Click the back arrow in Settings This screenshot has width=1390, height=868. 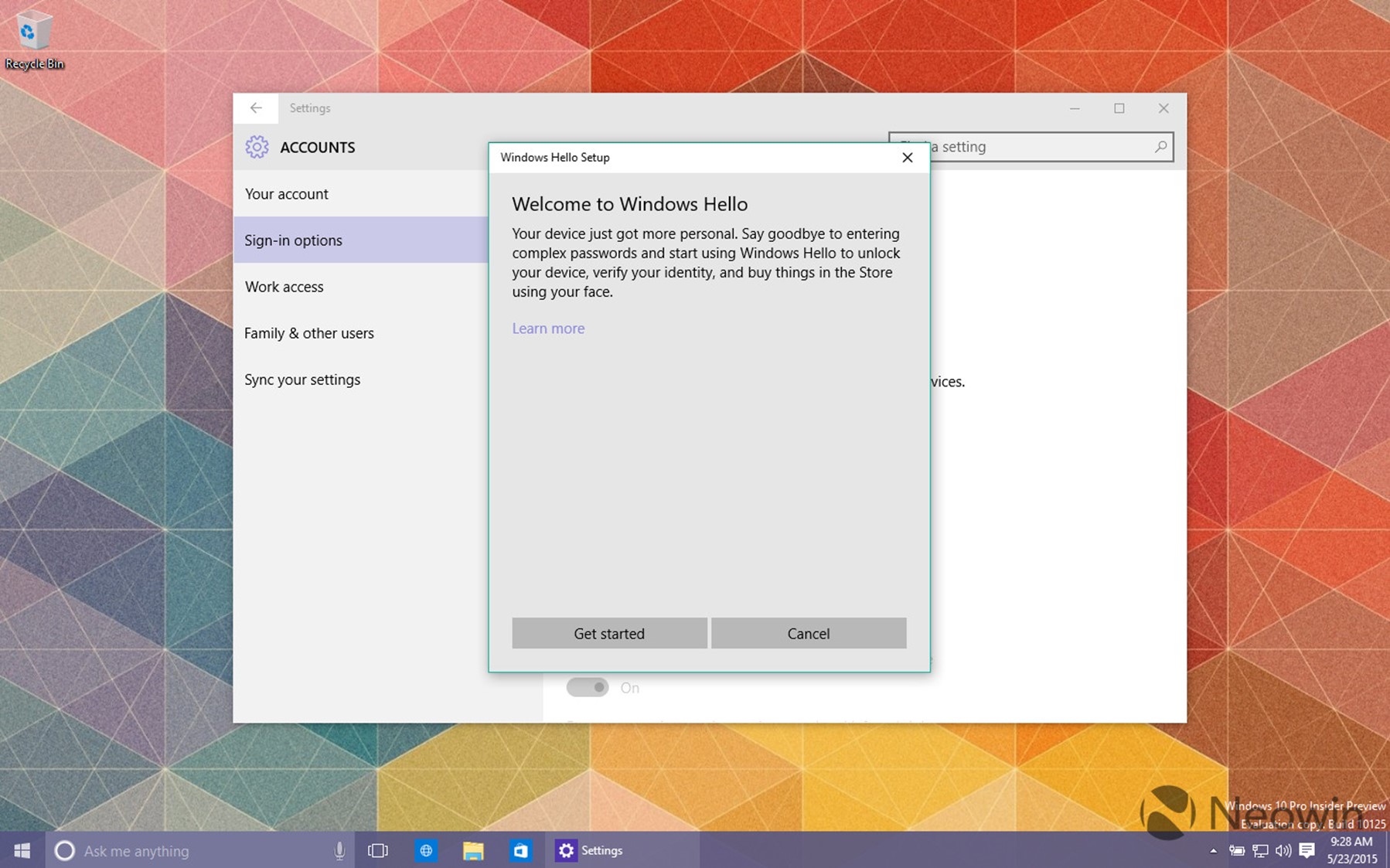point(256,108)
